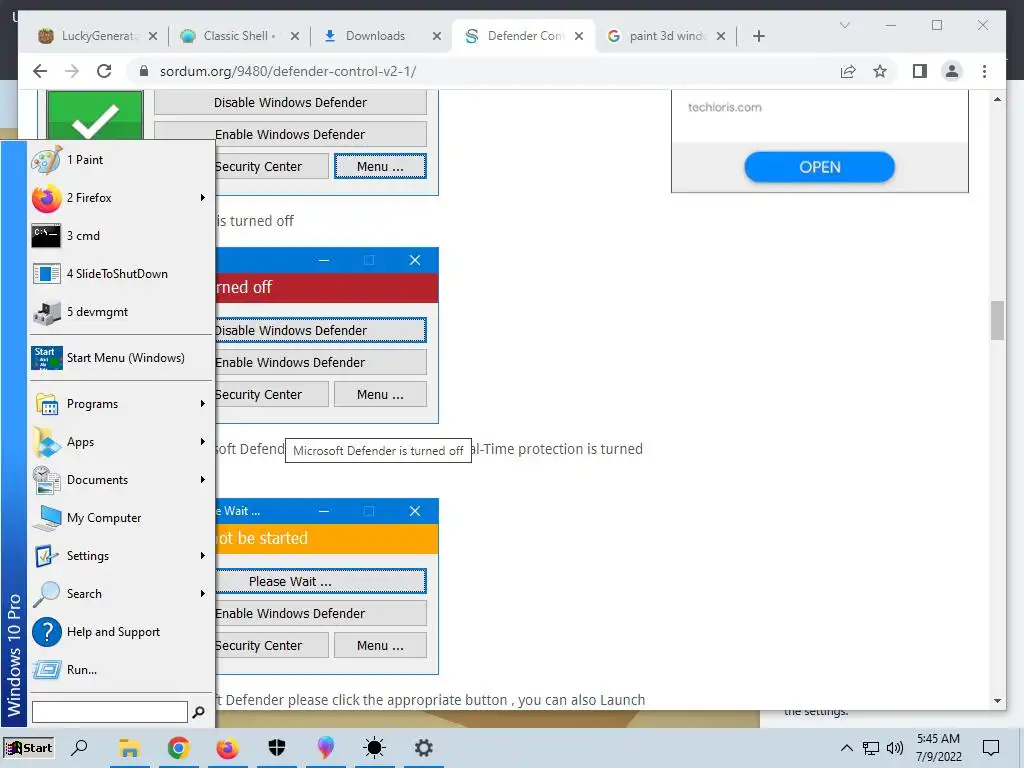Image resolution: width=1024 pixels, height=768 pixels.
Task: Open the Settings start menu item
Action: 121,556
